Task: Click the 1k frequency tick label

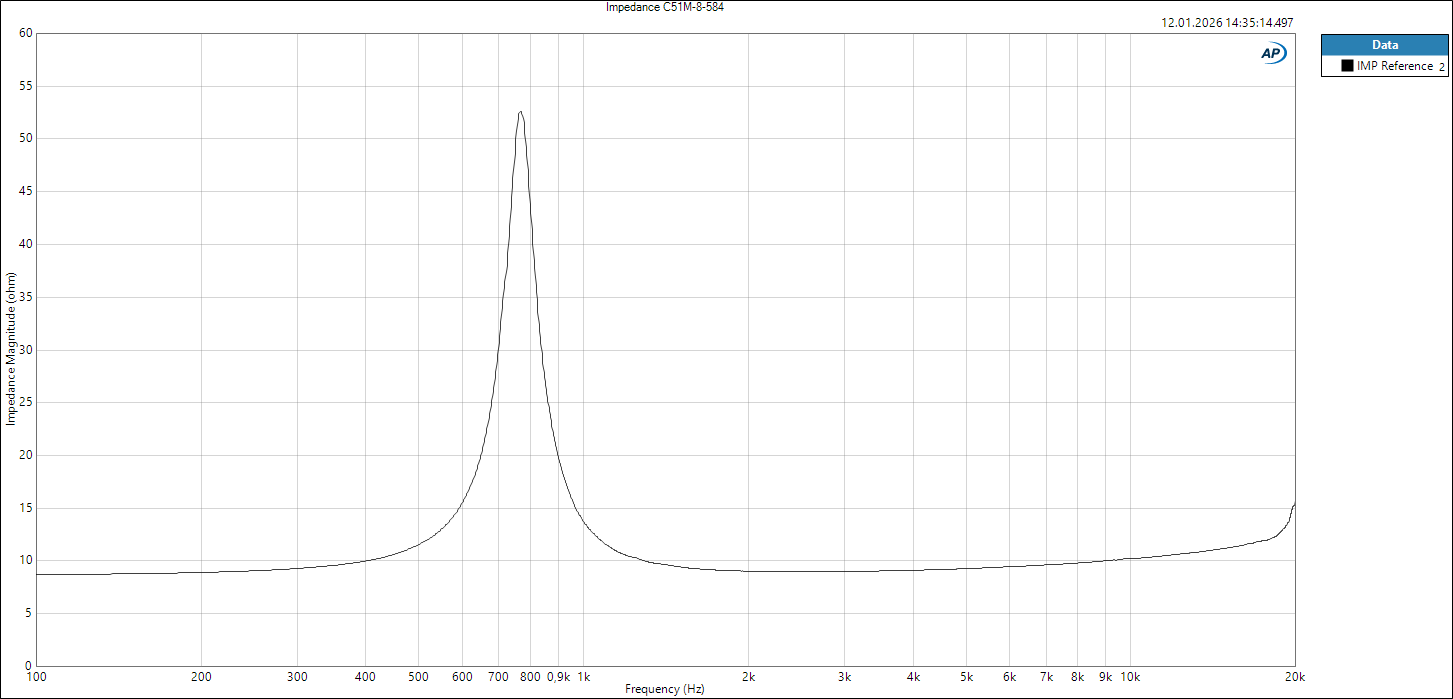Action: (x=585, y=677)
